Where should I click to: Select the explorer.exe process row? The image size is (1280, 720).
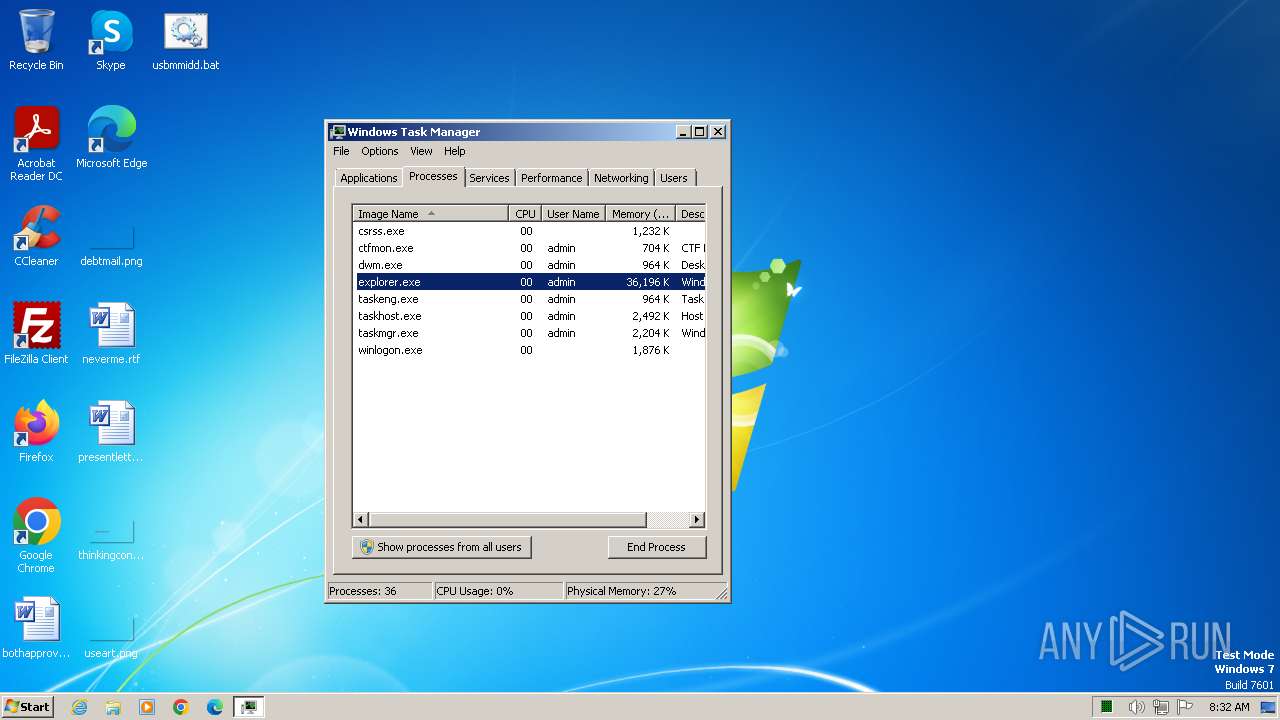530,282
